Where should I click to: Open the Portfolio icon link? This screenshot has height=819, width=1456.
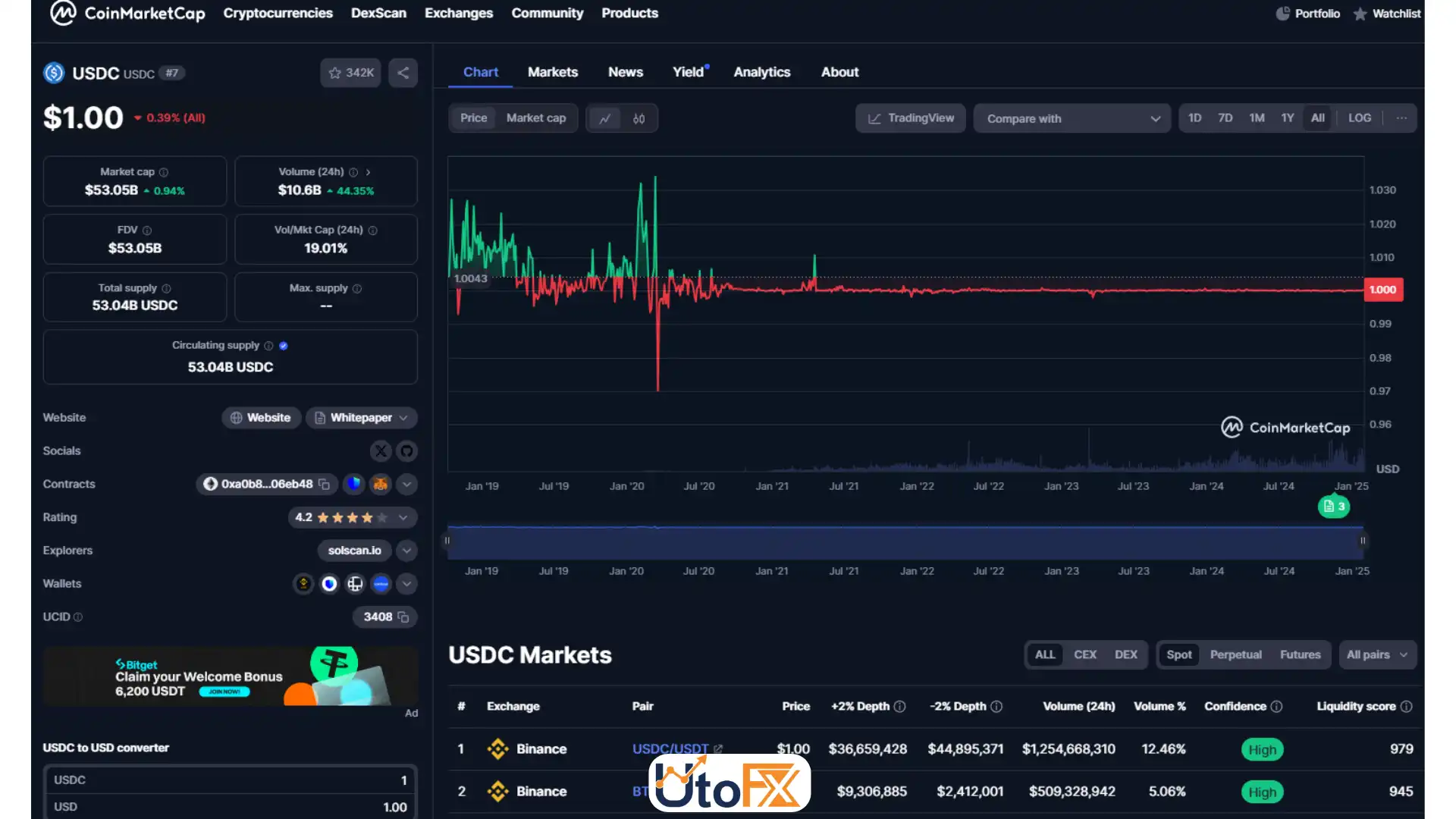coord(1307,14)
